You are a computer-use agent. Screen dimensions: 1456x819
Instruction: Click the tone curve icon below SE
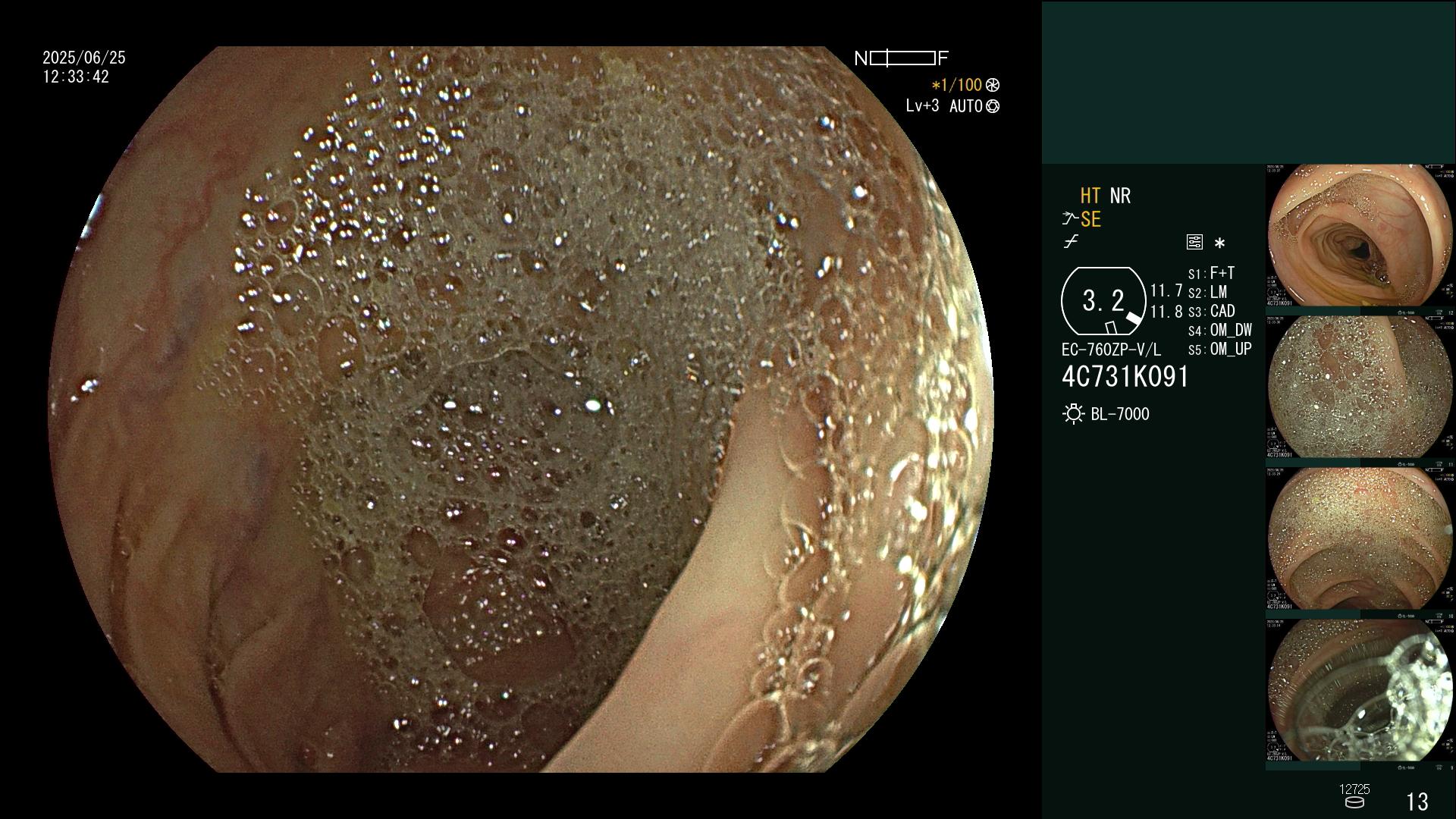(1071, 242)
